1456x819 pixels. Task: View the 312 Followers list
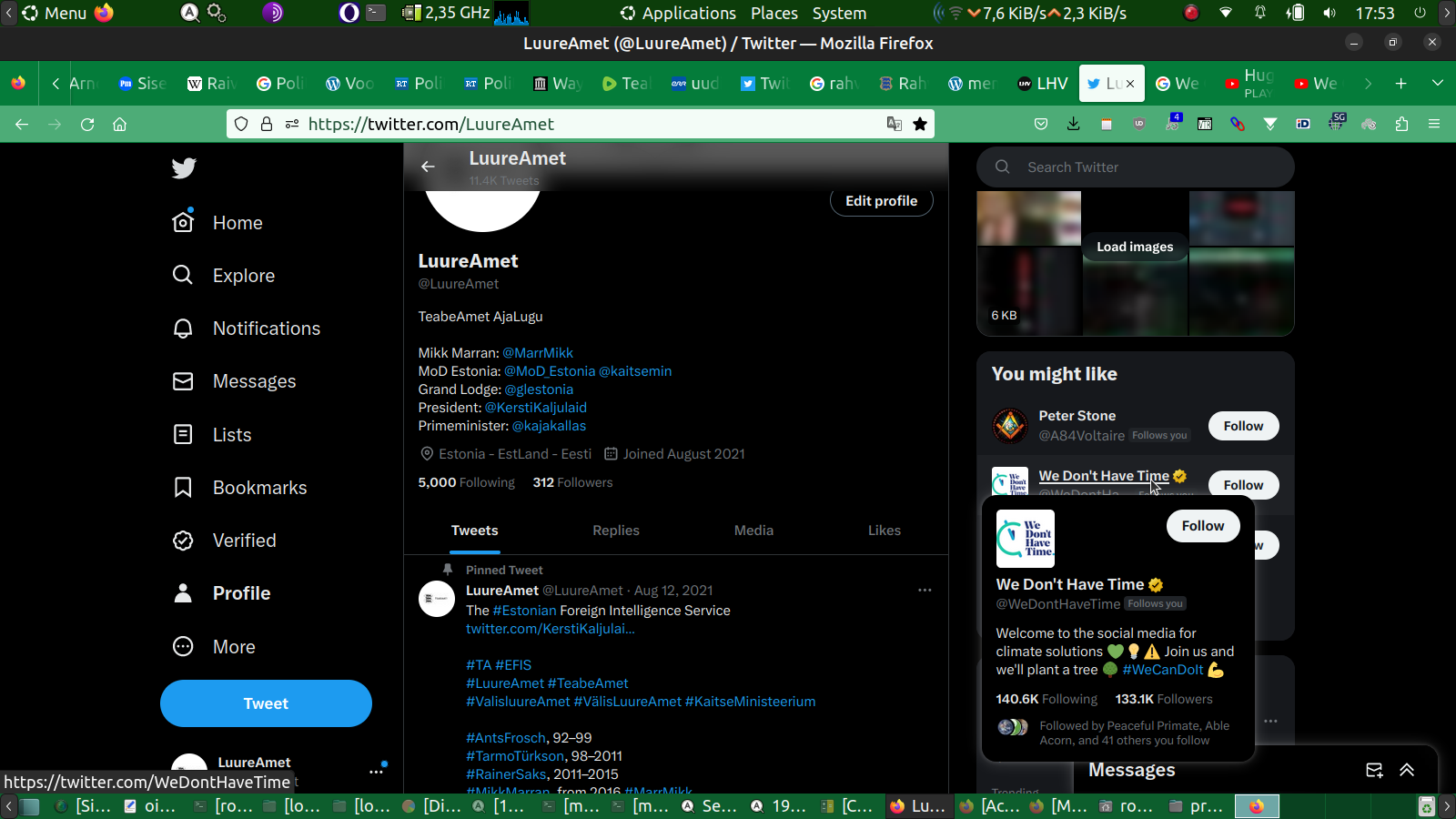pyautogui.click(x=572, y=482)
